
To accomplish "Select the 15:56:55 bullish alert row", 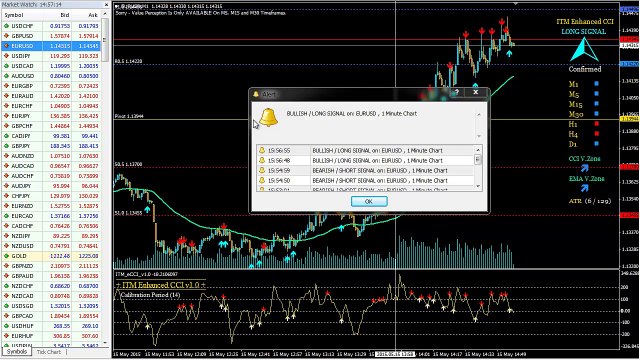I will point(365,150).
